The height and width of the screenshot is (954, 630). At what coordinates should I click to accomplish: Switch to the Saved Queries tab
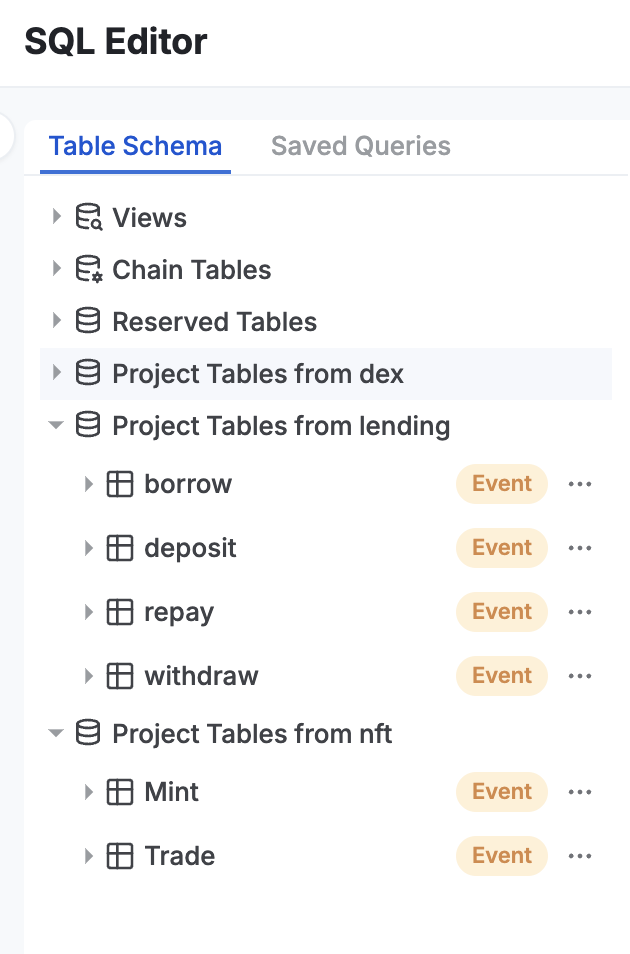361,146
